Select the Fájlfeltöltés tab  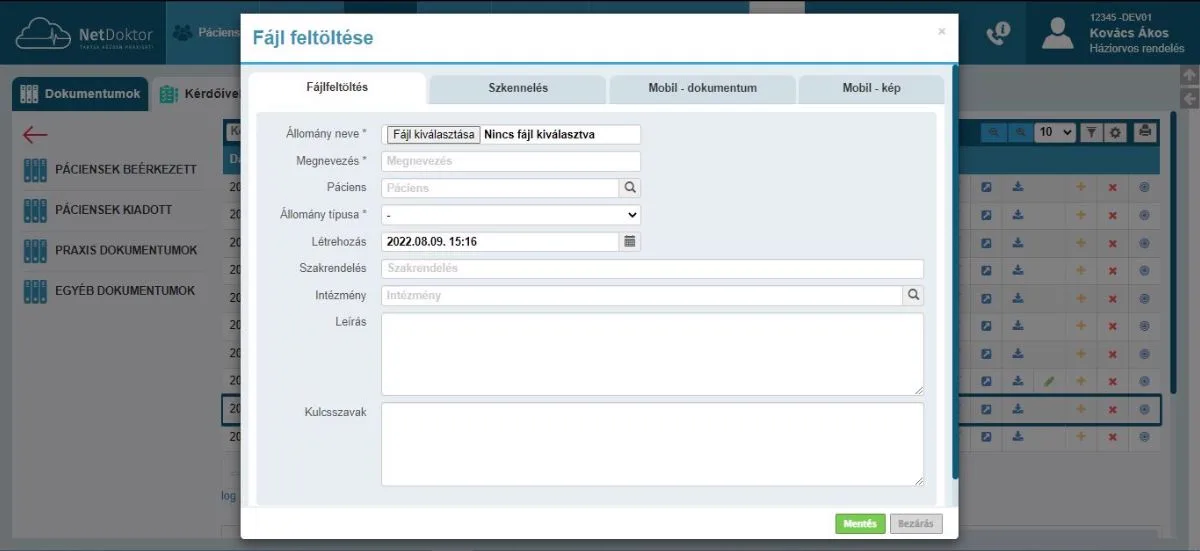click(337, 88)
